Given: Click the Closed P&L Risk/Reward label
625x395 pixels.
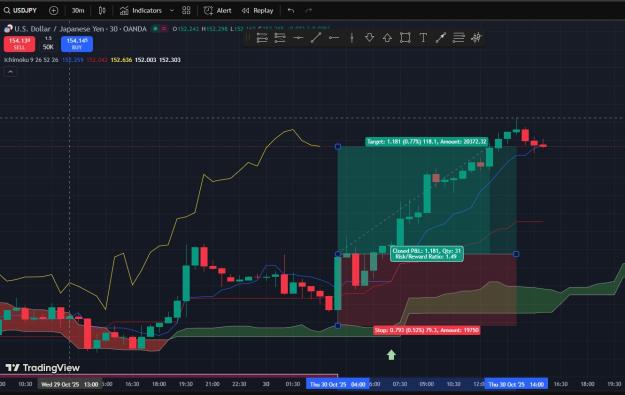Looking at the screenshot, I should click(x=426, y=254).
